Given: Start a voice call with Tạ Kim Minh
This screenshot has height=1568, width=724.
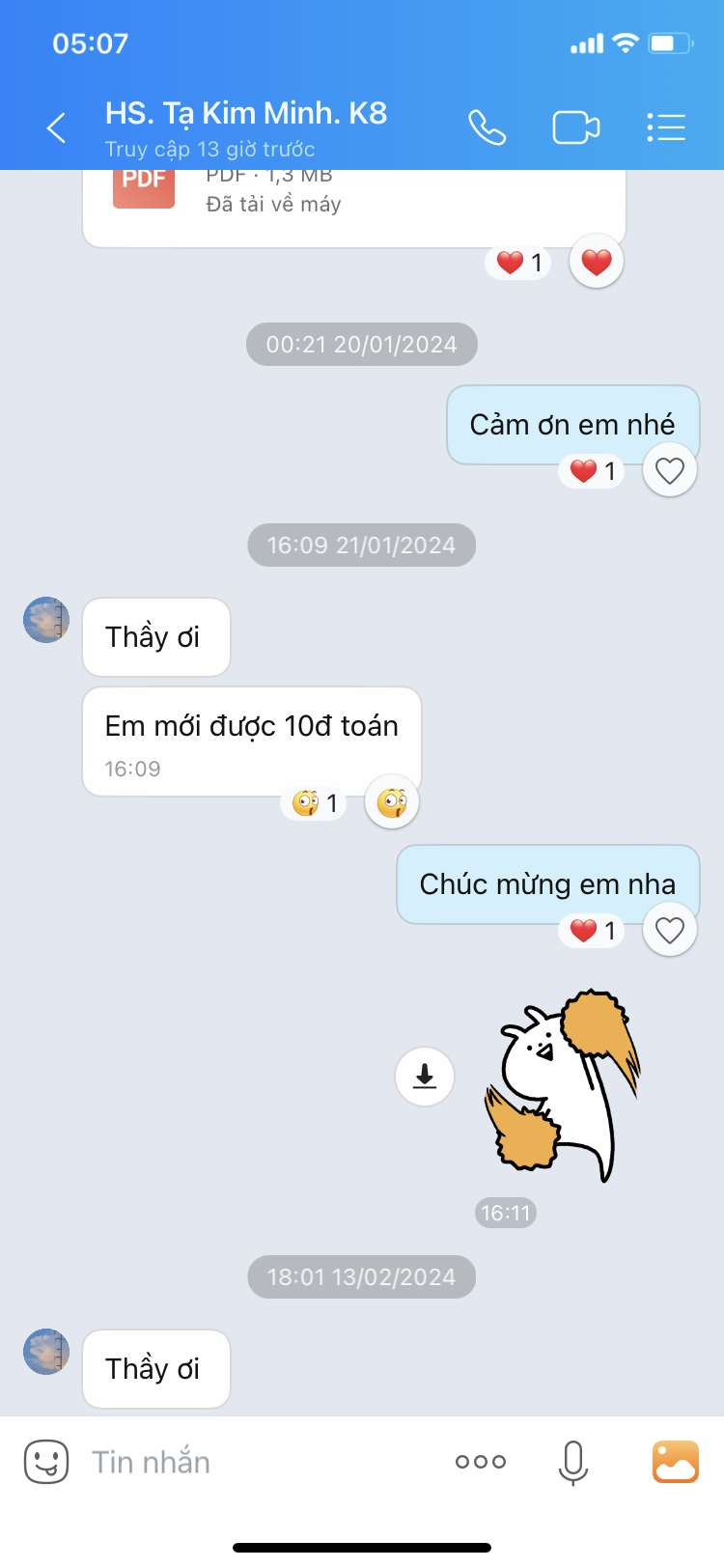Looking at the screenshot, I should [487, 127].
